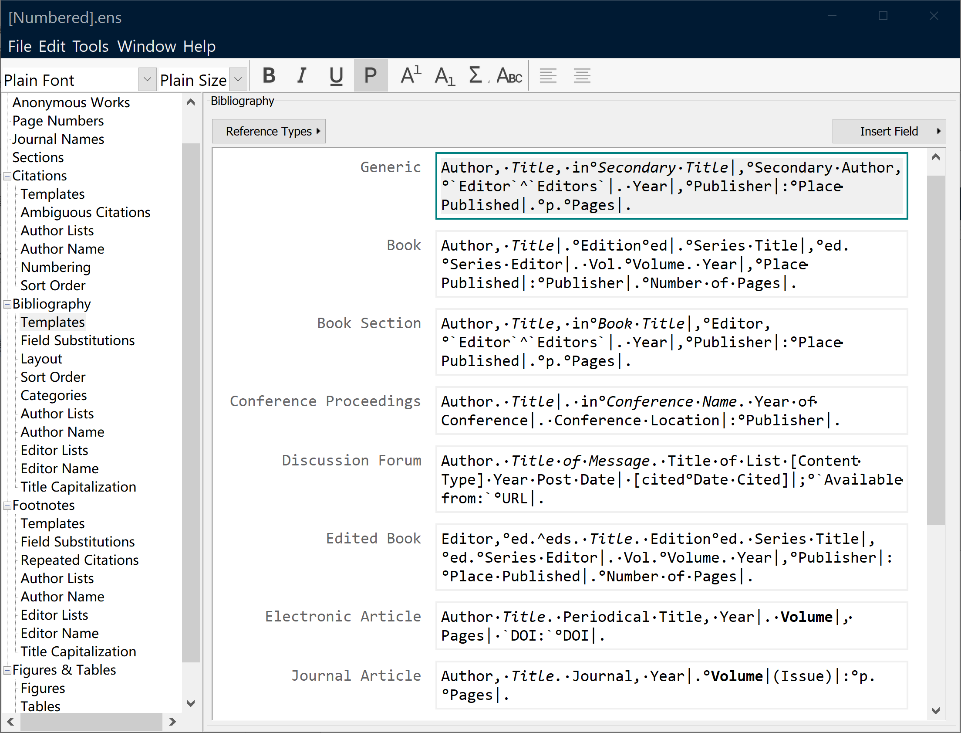Toggle Italic formatting in toolbar
961x733 pixels.
point(302,76)
